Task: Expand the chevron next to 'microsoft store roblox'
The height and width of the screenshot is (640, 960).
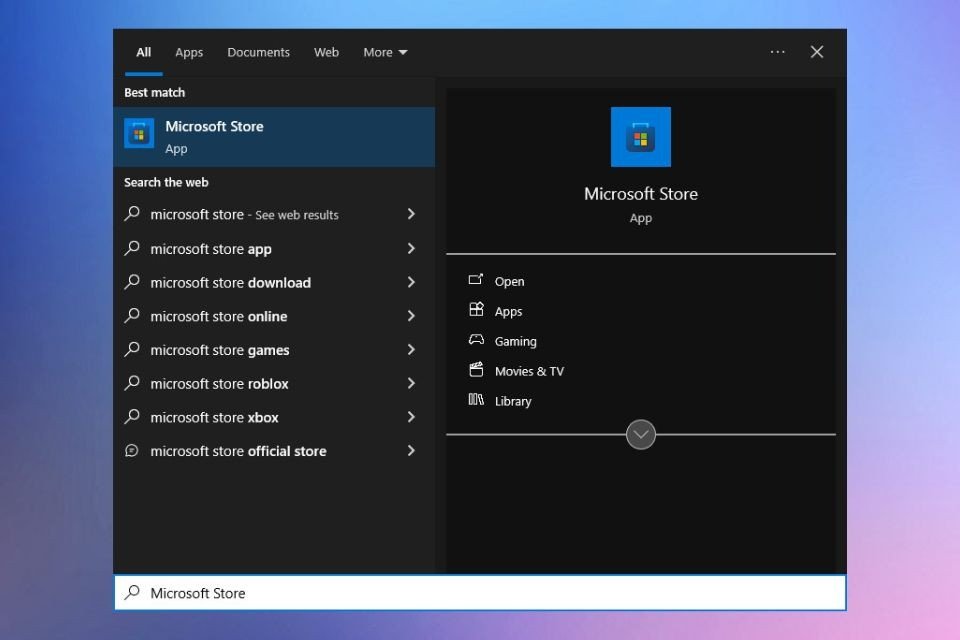Action: click(x=411, y=383)
